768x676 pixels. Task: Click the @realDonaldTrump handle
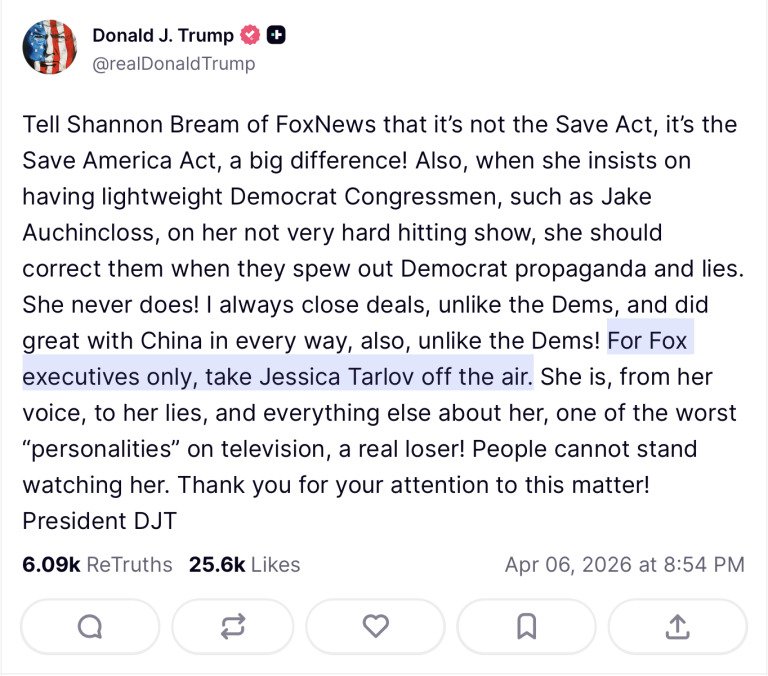click(x=173, y=63)
